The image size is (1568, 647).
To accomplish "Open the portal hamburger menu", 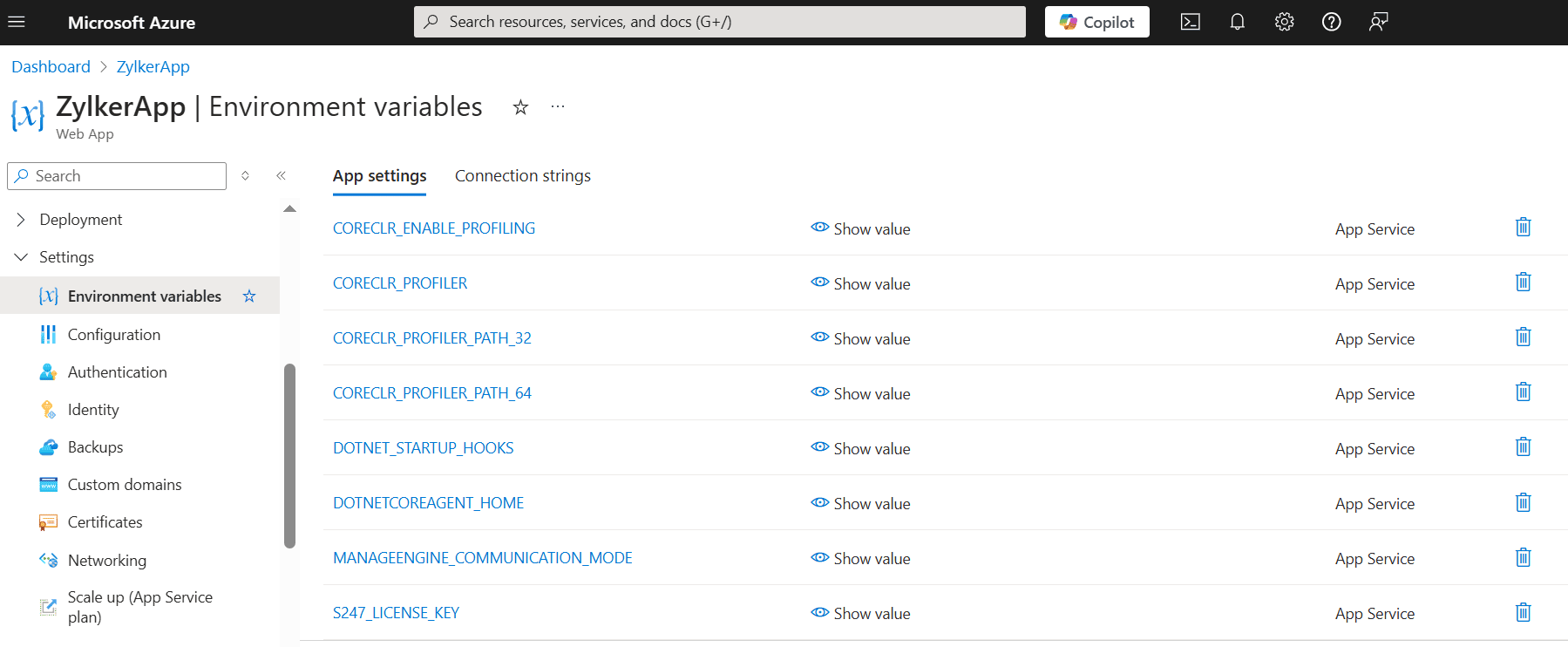I will [x=17, y=22].
